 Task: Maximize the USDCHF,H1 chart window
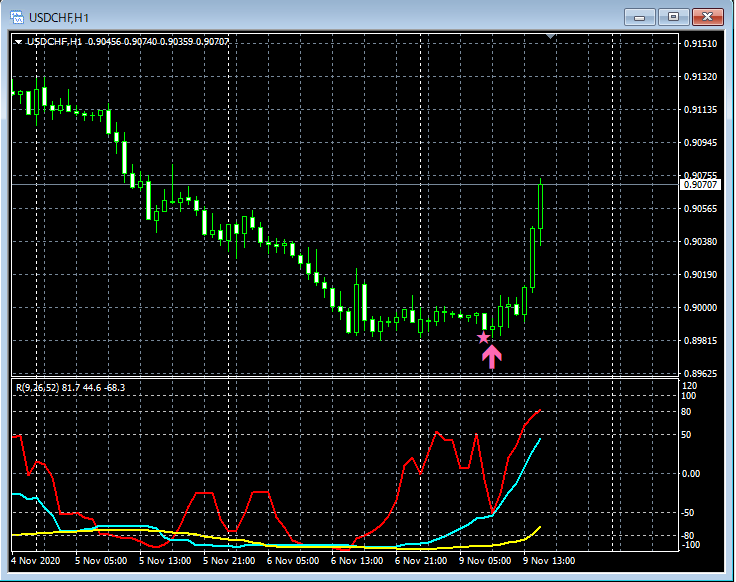coord(673,17)
